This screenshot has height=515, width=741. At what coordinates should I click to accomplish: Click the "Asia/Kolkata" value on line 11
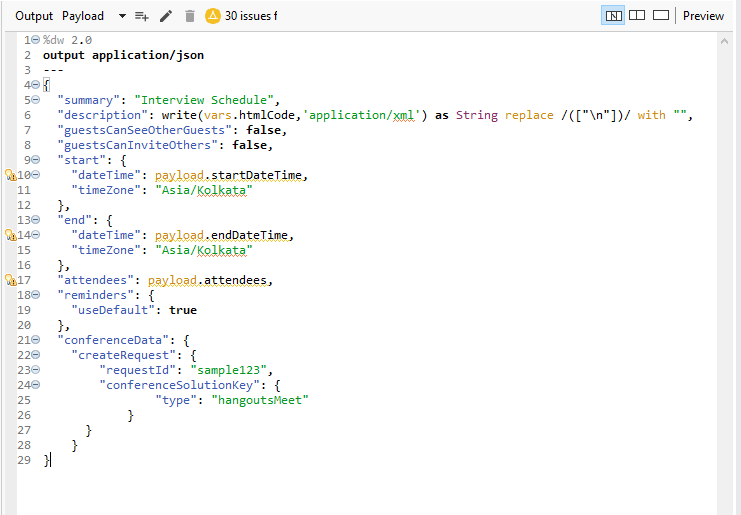(x=204, y=190)
